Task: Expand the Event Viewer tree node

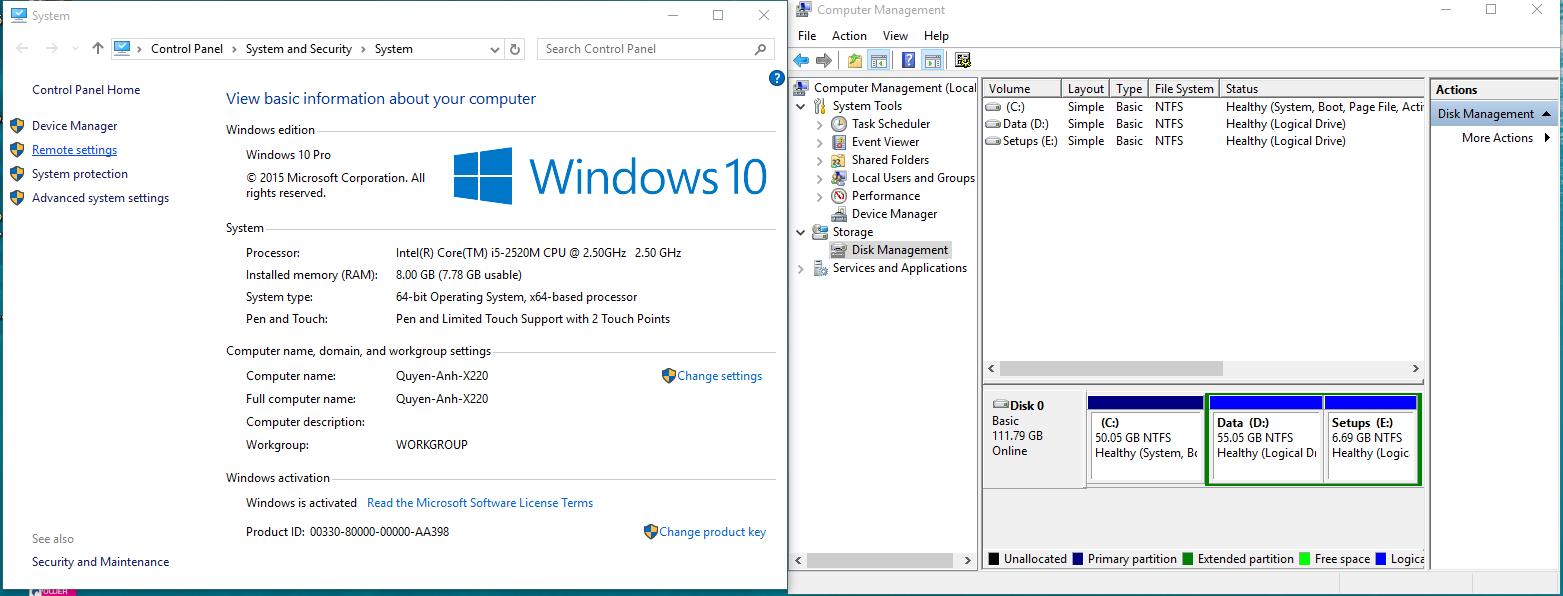Action: click(x=819, y=142)
